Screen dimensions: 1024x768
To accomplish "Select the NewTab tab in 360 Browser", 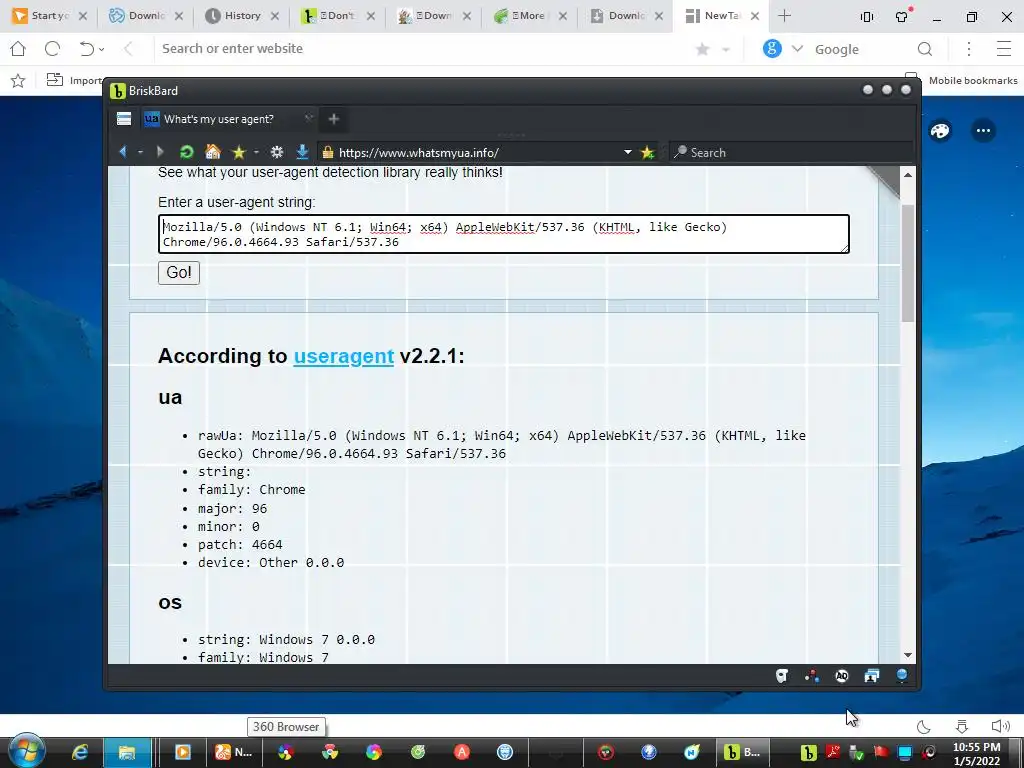I will point(722,16).
